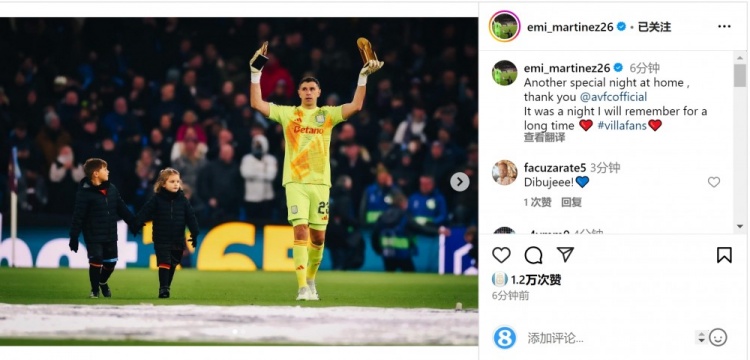View the 1.2万次赞 likes list
This screenshot has width=750, height=360.
[x=536, y=280]
